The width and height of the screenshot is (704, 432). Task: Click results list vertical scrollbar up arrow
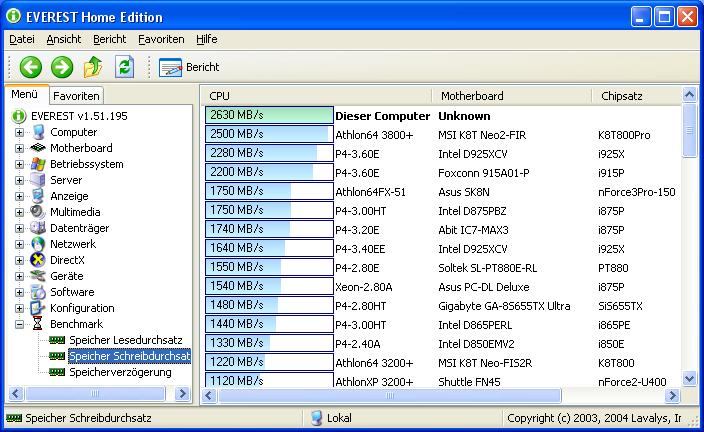click(690, 95)
